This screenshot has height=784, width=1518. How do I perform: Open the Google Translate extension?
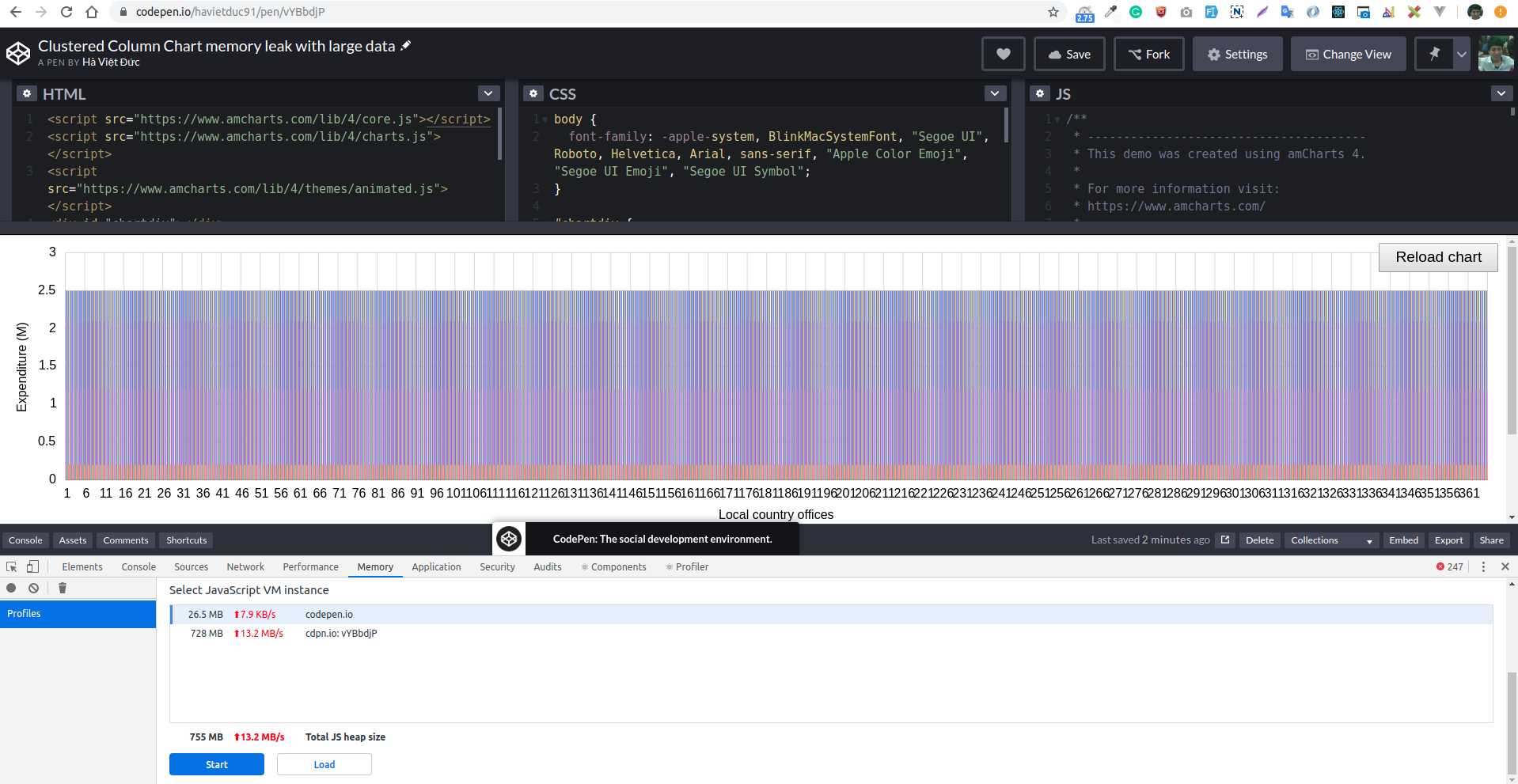[1288, 12]
